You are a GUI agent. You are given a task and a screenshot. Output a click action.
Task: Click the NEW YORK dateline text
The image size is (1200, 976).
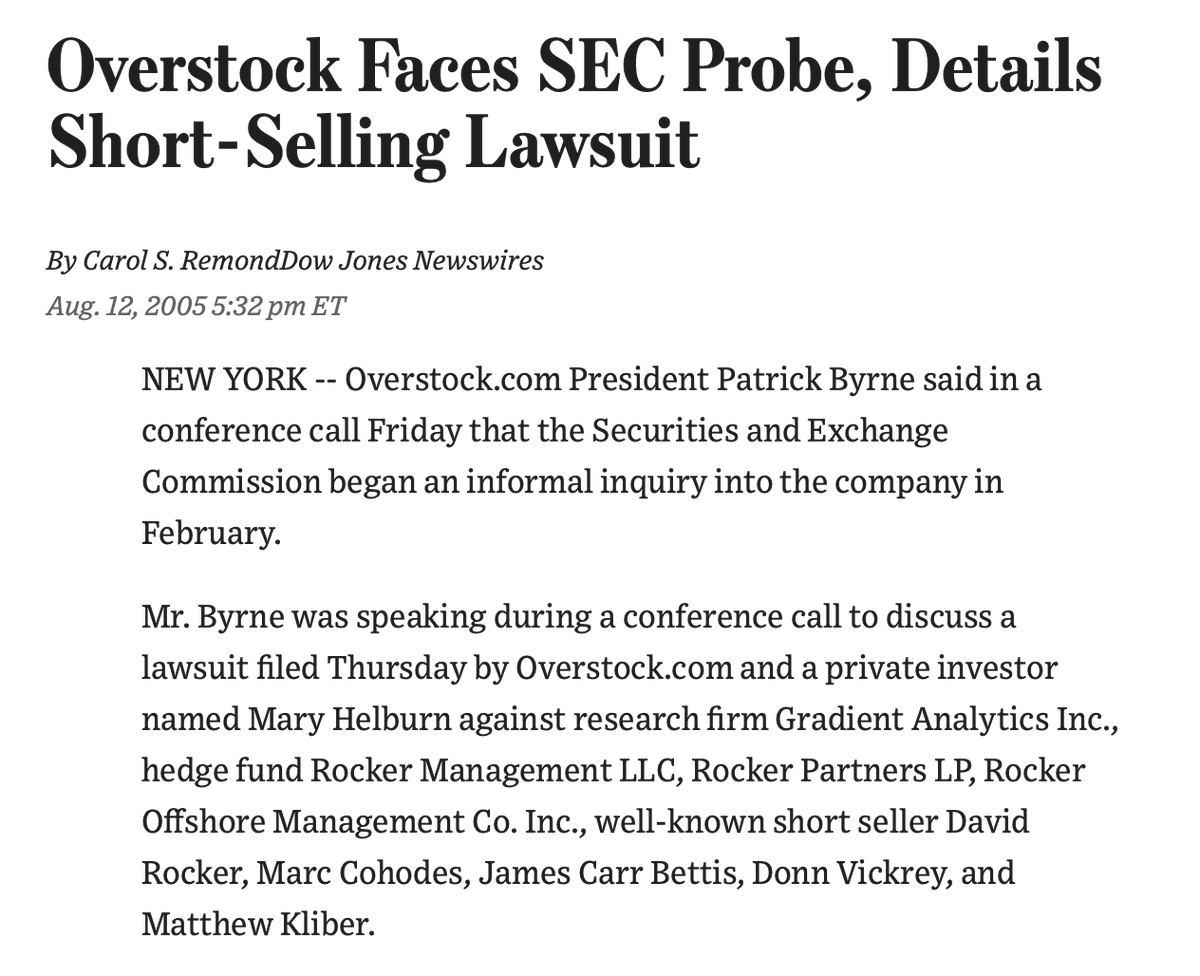224,381
